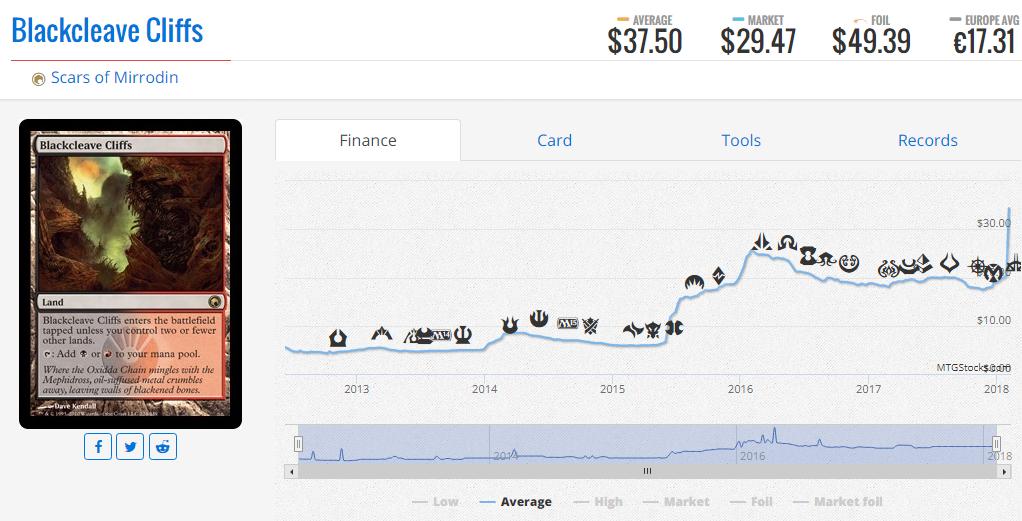Toggle the Average price series
Viewport: 1022px width, 521px height.
point(516,501)
